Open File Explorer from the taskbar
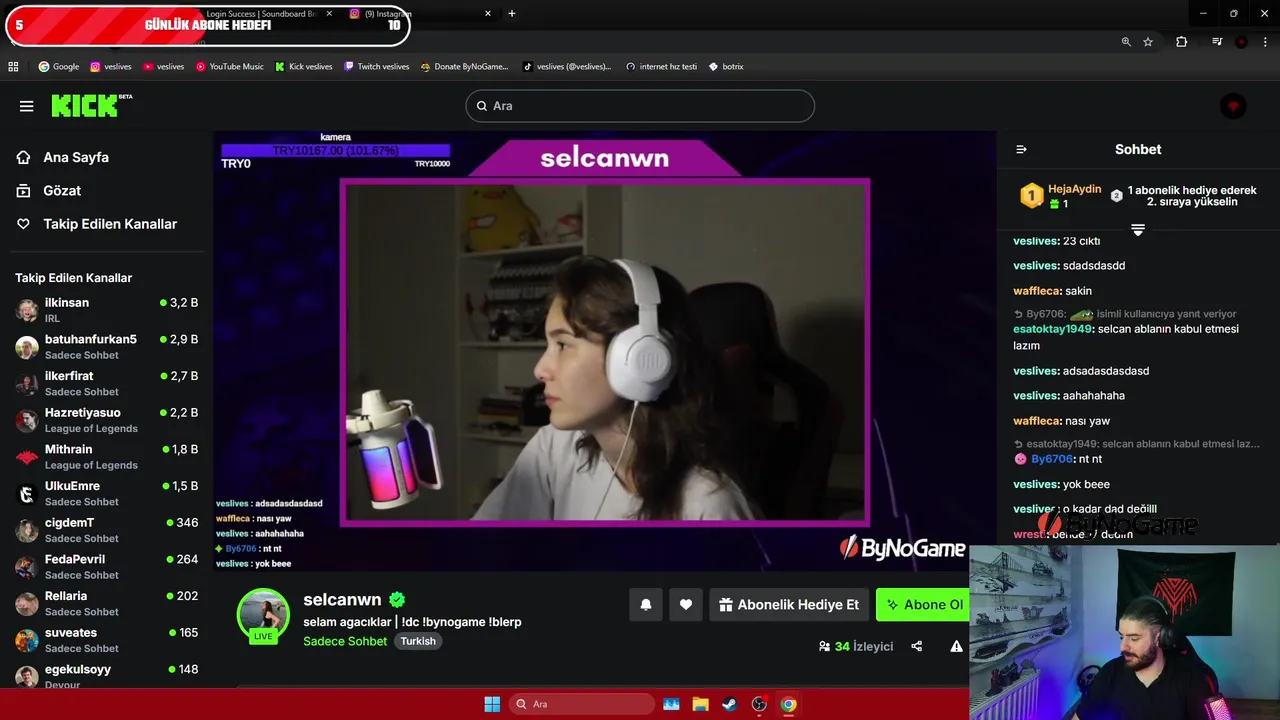 (700, 704)
